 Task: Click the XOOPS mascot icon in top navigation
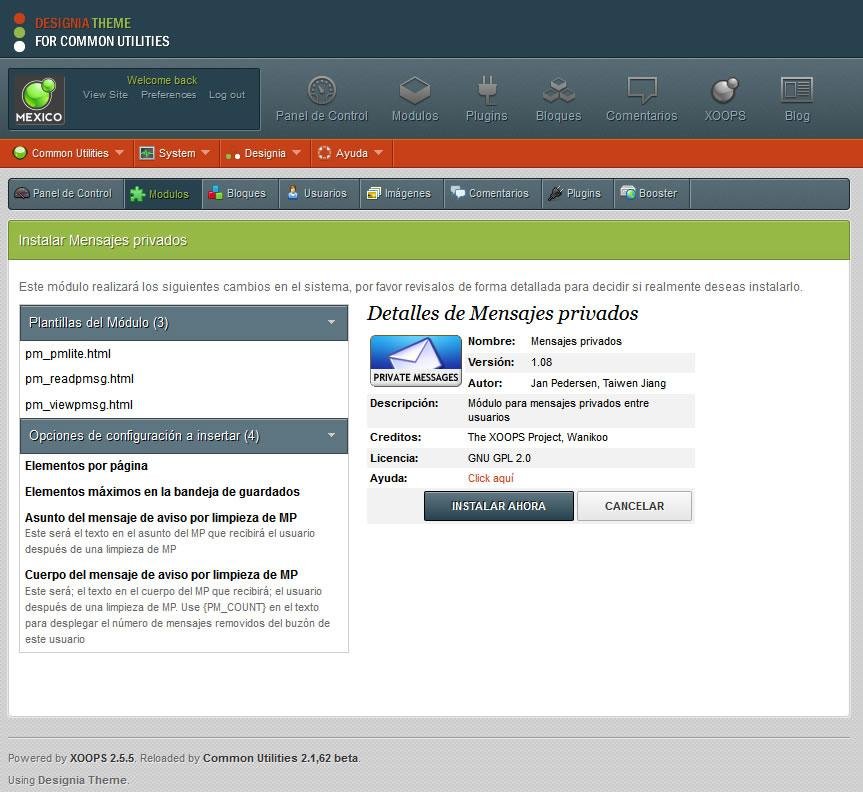pyautogui.click(x=724, y=90)
